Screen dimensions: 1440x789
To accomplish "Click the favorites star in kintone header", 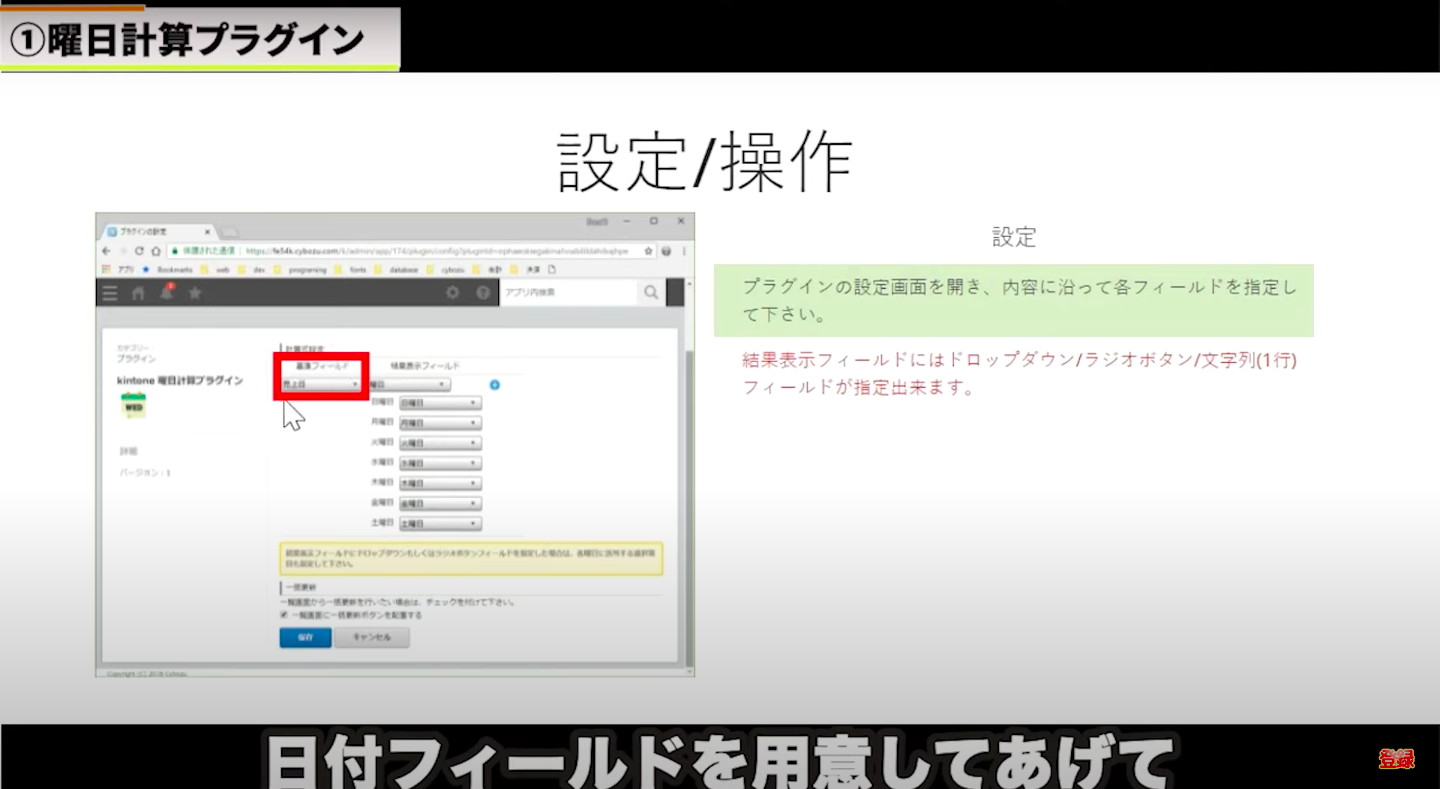I will [x=195, y=293].
